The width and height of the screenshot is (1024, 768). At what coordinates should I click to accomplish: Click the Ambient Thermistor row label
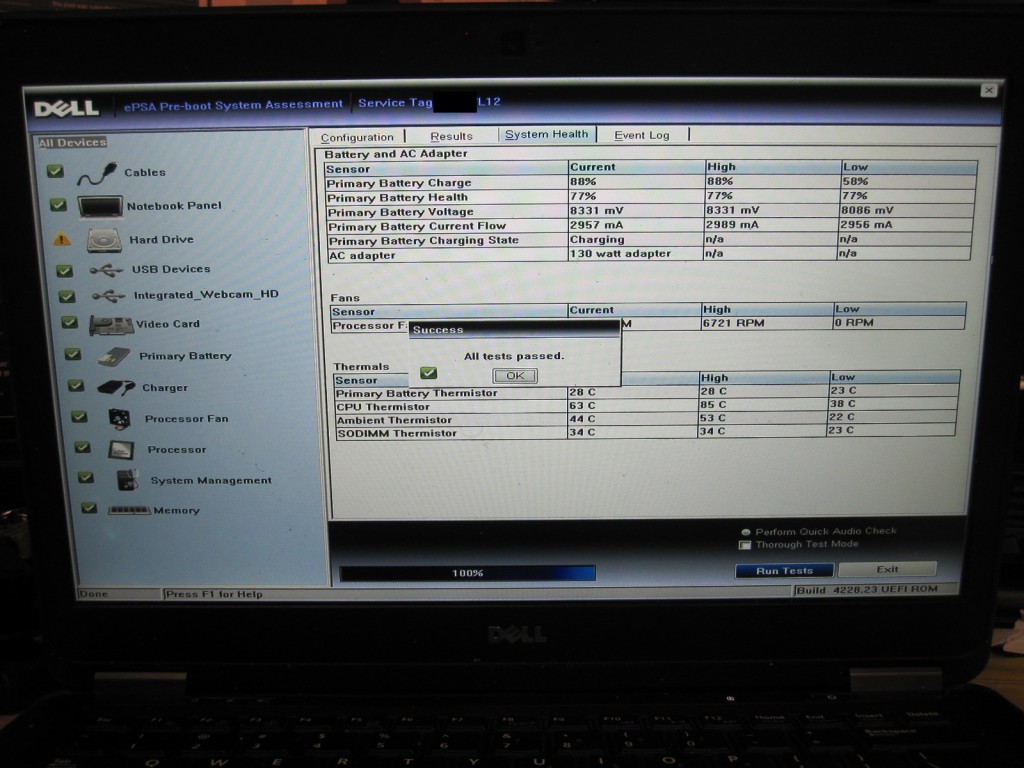394,421
